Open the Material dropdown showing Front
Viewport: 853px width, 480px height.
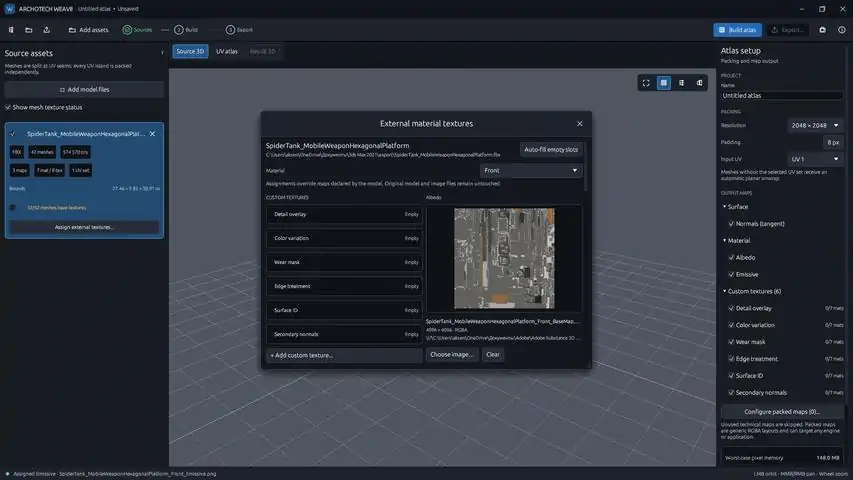[530, 170]
